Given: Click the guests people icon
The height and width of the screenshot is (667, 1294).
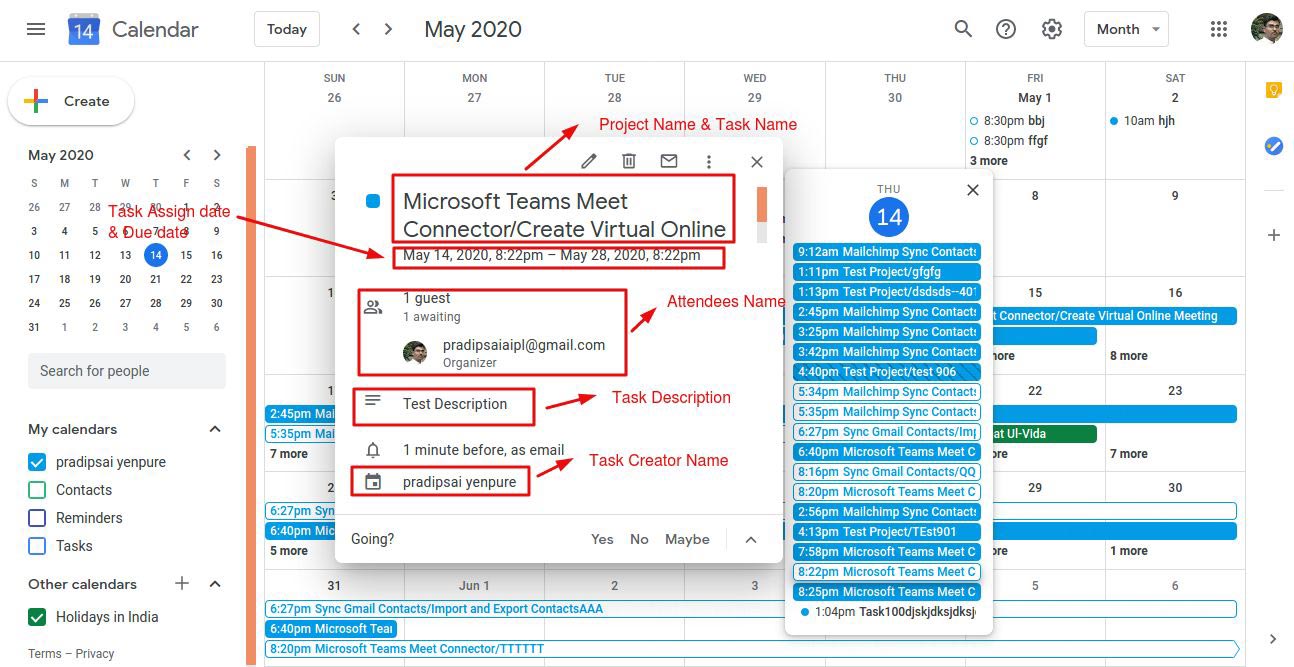Looking at the screenshot, I should pyautogui.click(x=373, y=307).
